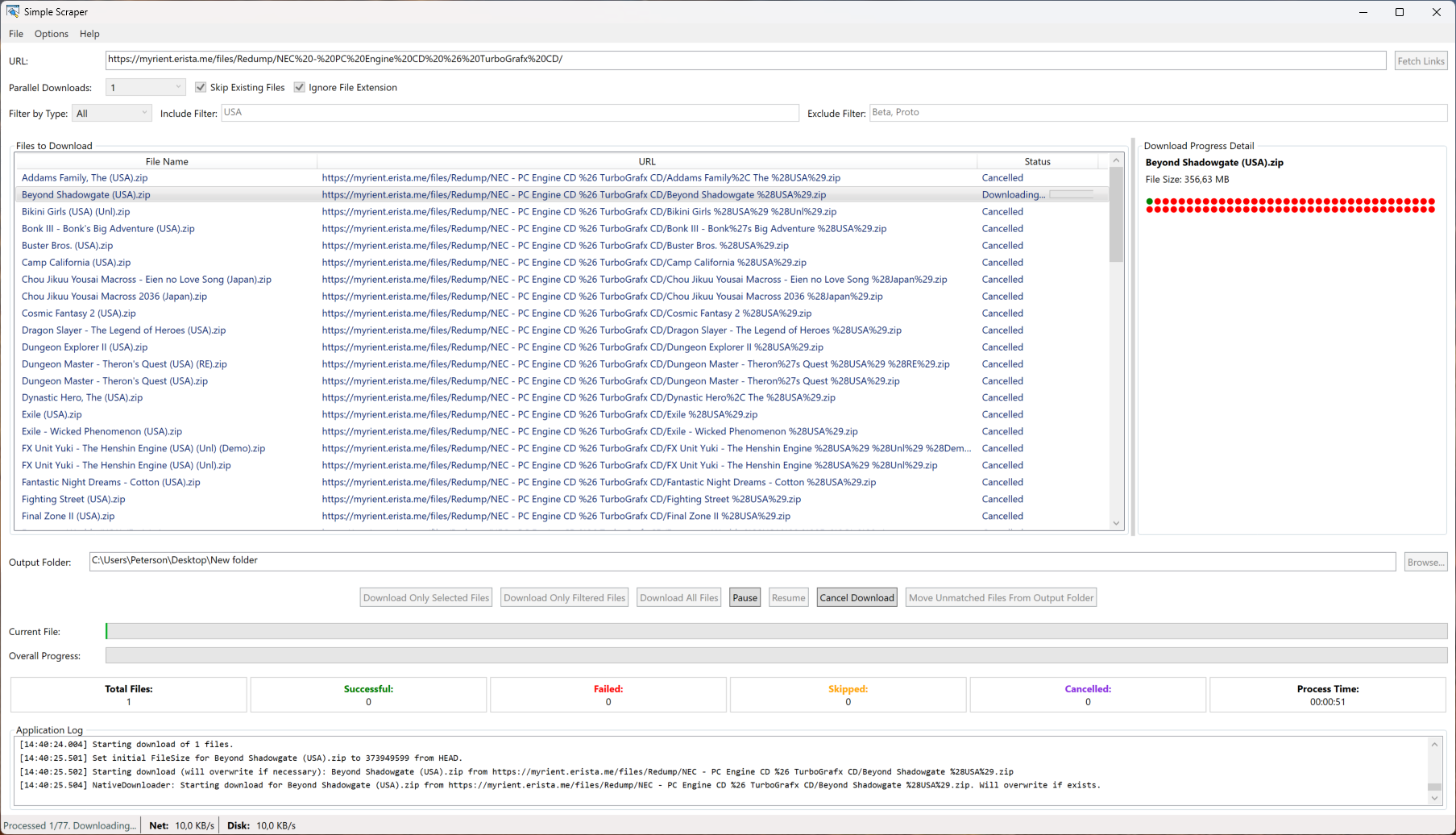
Task: Click the Current File progress bar
Action: (776, 631)
